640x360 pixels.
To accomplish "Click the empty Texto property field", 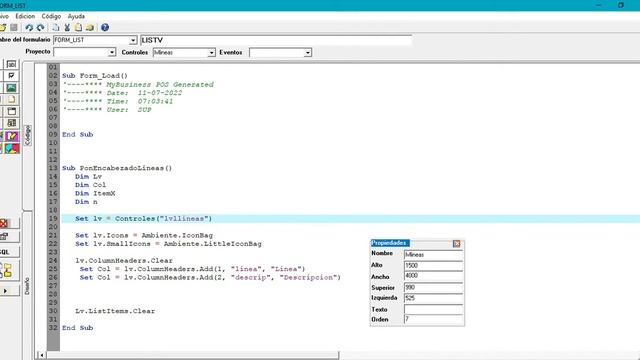I will [x=433, y=309].
